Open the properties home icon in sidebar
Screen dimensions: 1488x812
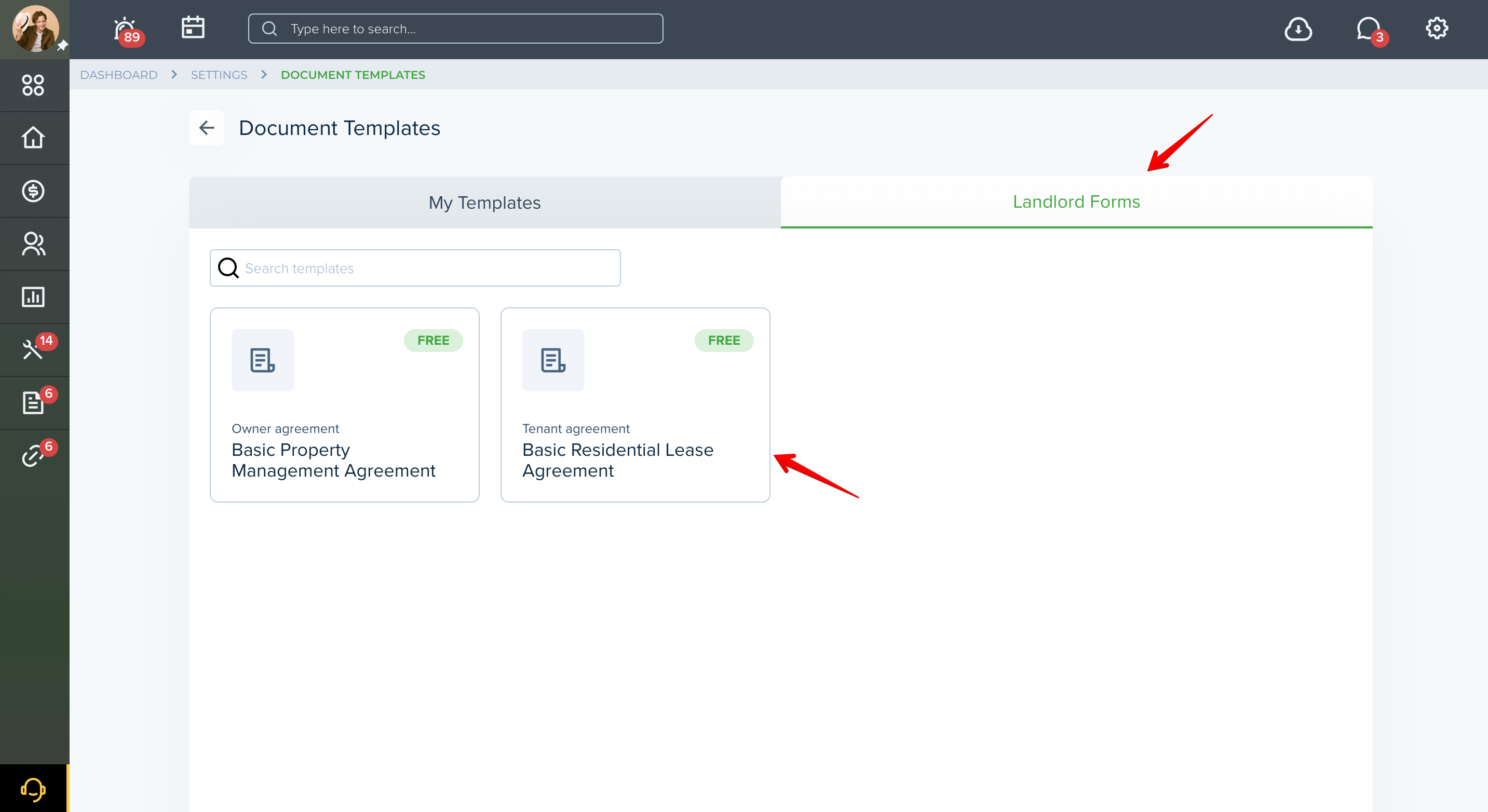(33, 138)
